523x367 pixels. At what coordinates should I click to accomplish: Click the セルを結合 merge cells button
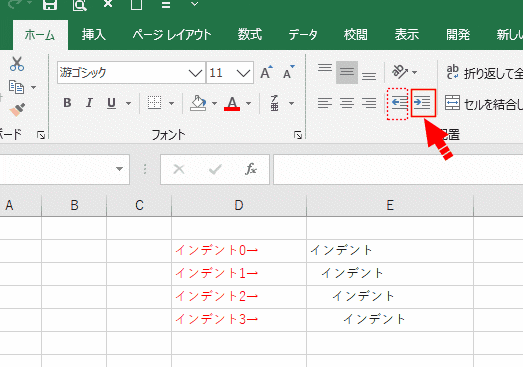(x=484, y=103)
